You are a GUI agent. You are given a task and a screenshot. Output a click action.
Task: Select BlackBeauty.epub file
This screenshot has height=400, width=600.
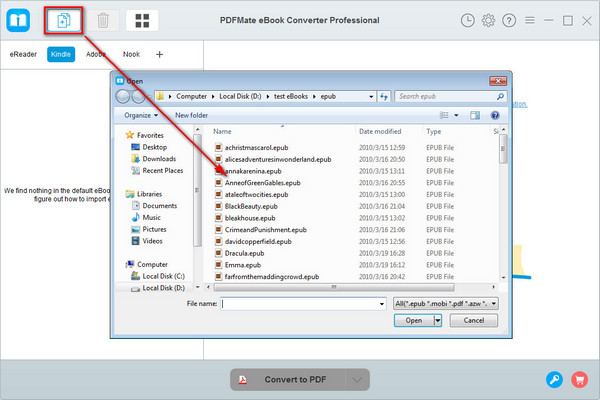246,206
